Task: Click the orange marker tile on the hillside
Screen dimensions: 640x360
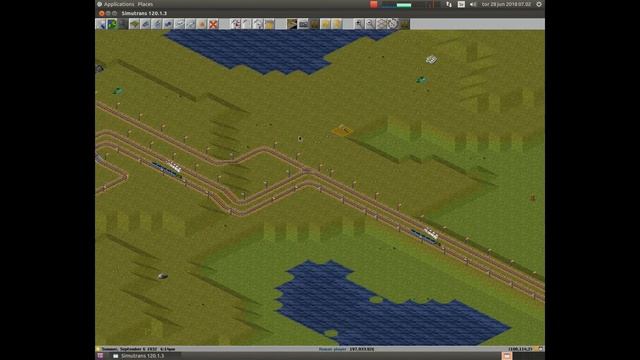Action: pos(342,131)
